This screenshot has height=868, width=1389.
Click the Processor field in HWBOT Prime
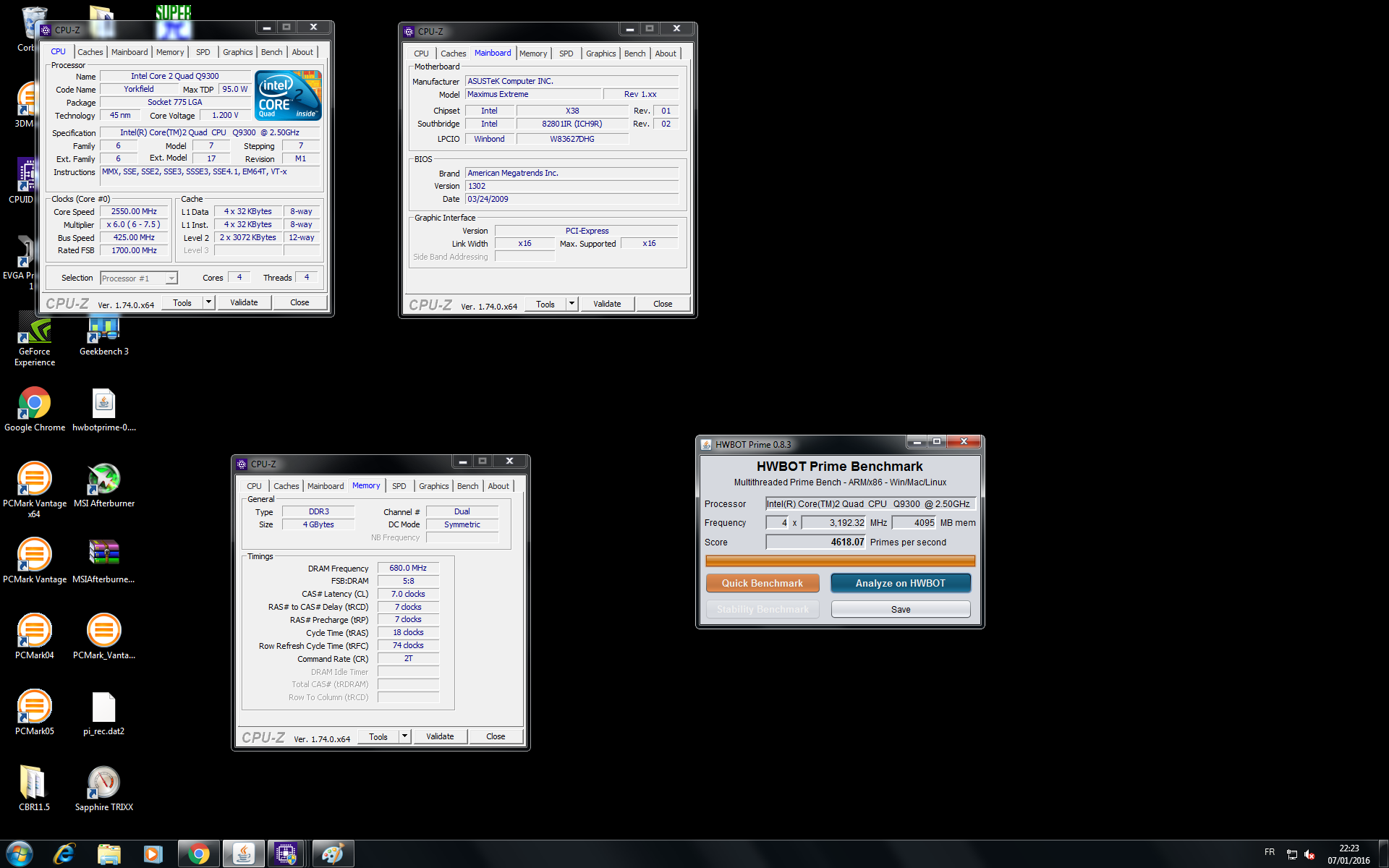pyautogui.click(x=870, y=503)
